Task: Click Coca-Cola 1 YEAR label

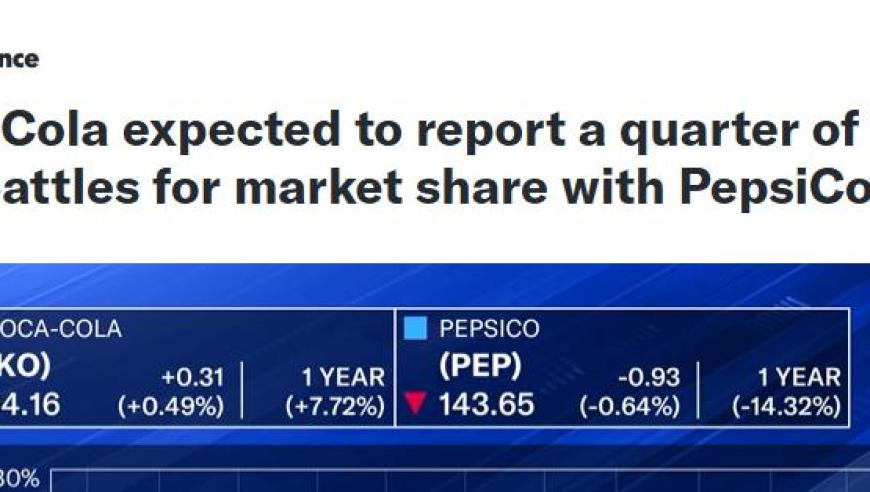Action: (343, 377)
